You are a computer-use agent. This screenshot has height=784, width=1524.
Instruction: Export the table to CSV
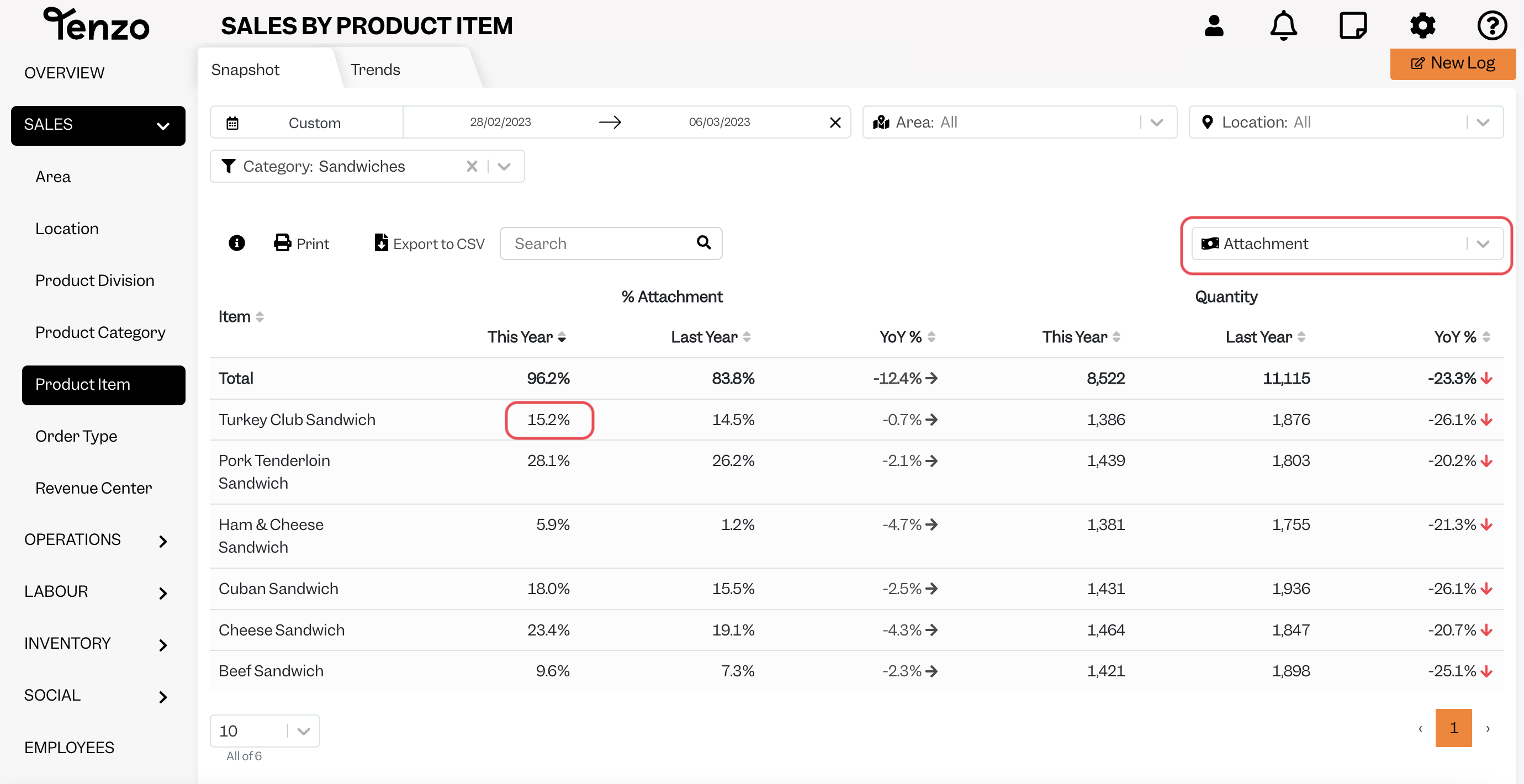pos(430,243)
